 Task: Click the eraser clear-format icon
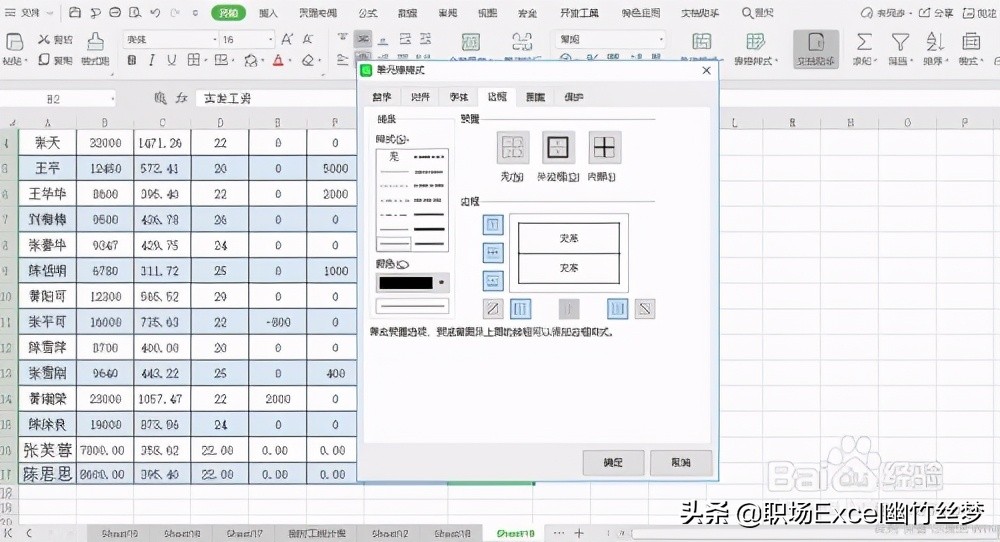click(x=308, y=61)
